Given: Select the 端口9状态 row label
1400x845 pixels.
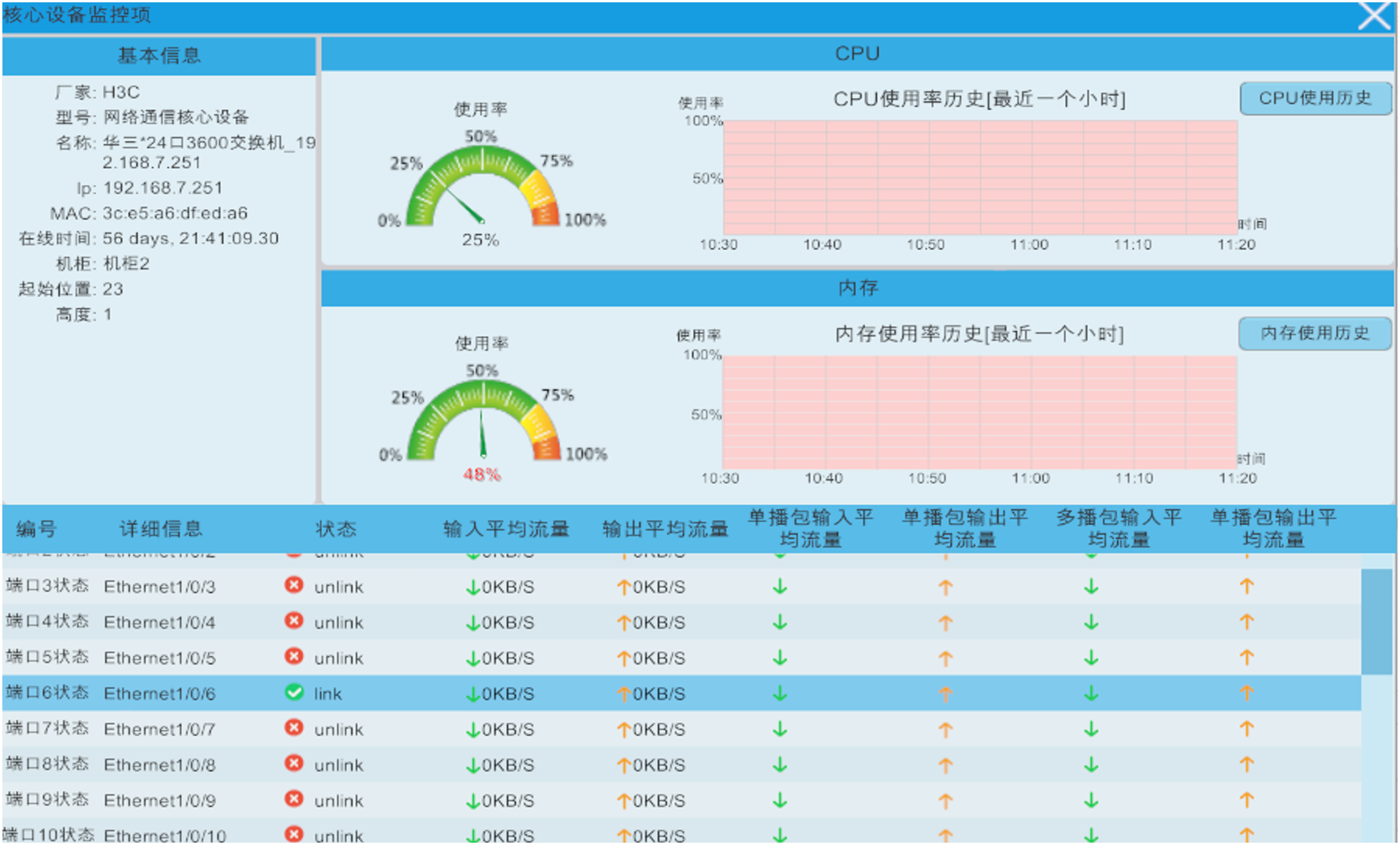Looking at the screenshot, I should point(47,800).
